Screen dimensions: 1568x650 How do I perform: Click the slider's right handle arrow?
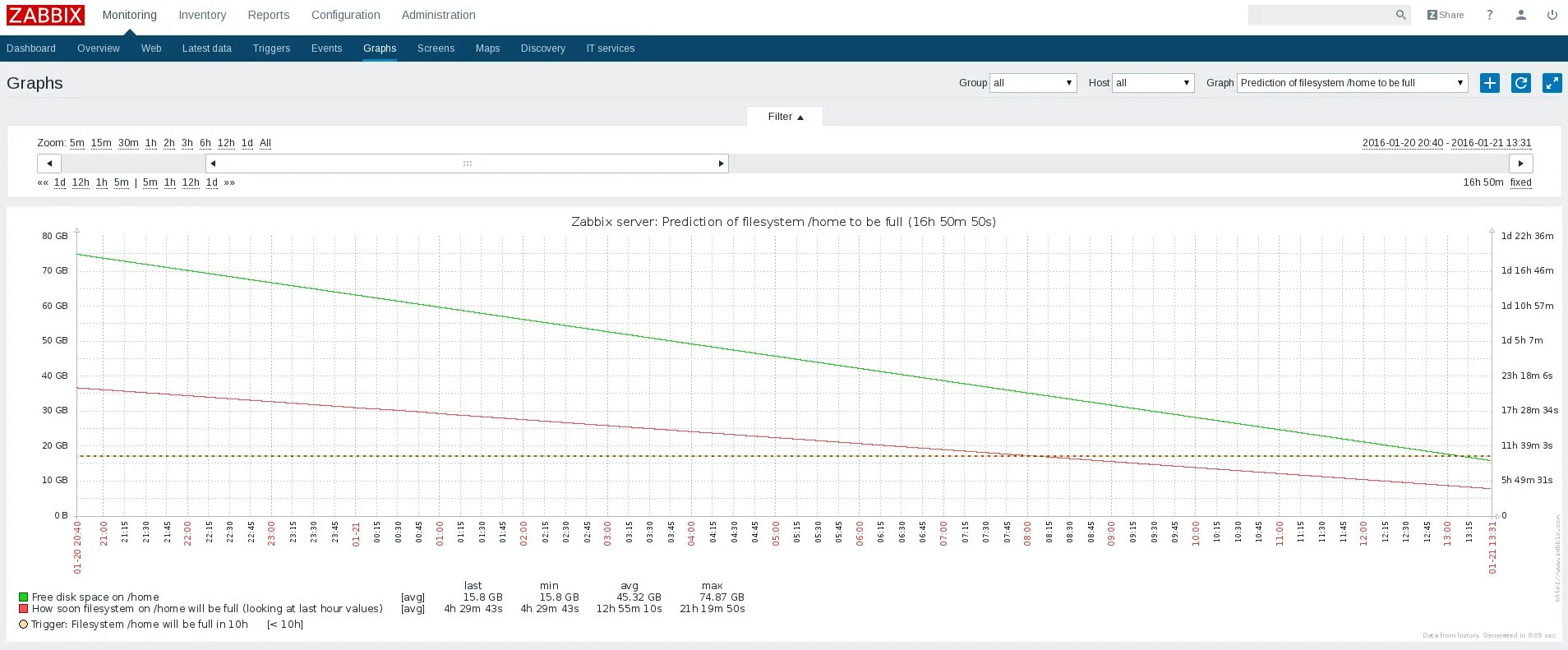click(x=722, y=164)
